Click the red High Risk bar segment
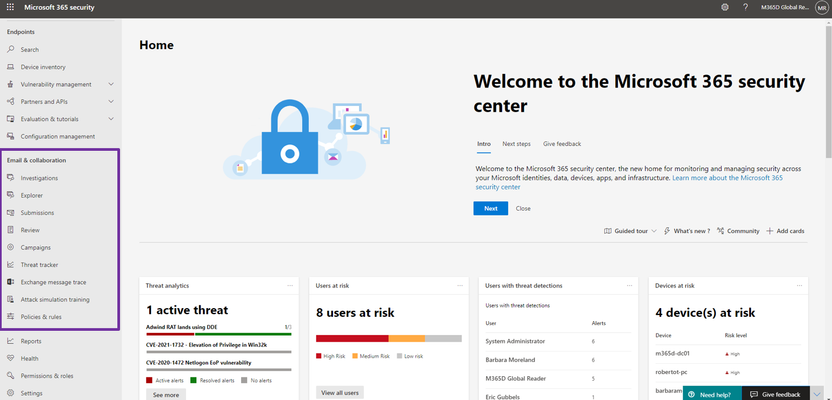Image resolution: width=832 pixels, height=400 pixels. (352, 338)
